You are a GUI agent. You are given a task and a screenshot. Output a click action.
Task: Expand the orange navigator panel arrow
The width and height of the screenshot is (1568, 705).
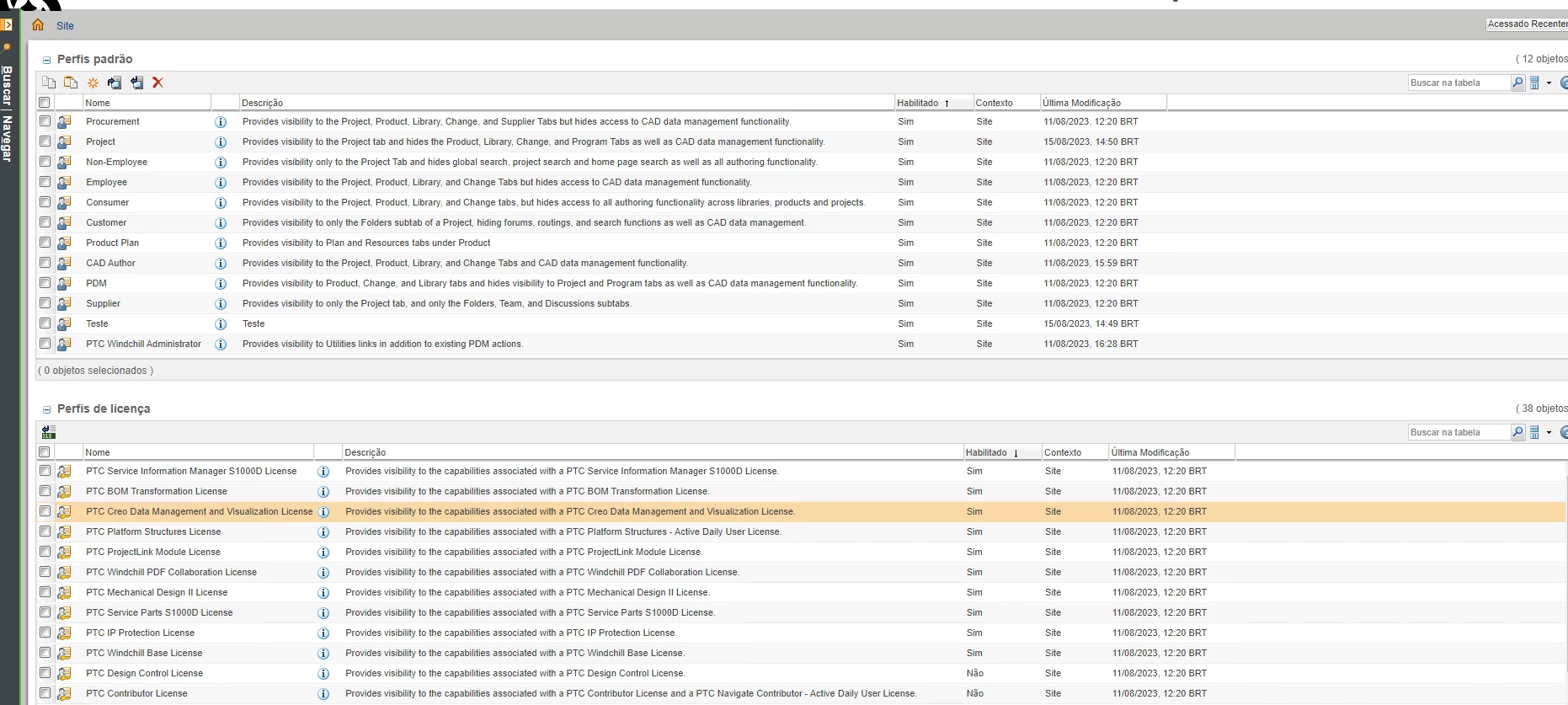coord(7,25)
